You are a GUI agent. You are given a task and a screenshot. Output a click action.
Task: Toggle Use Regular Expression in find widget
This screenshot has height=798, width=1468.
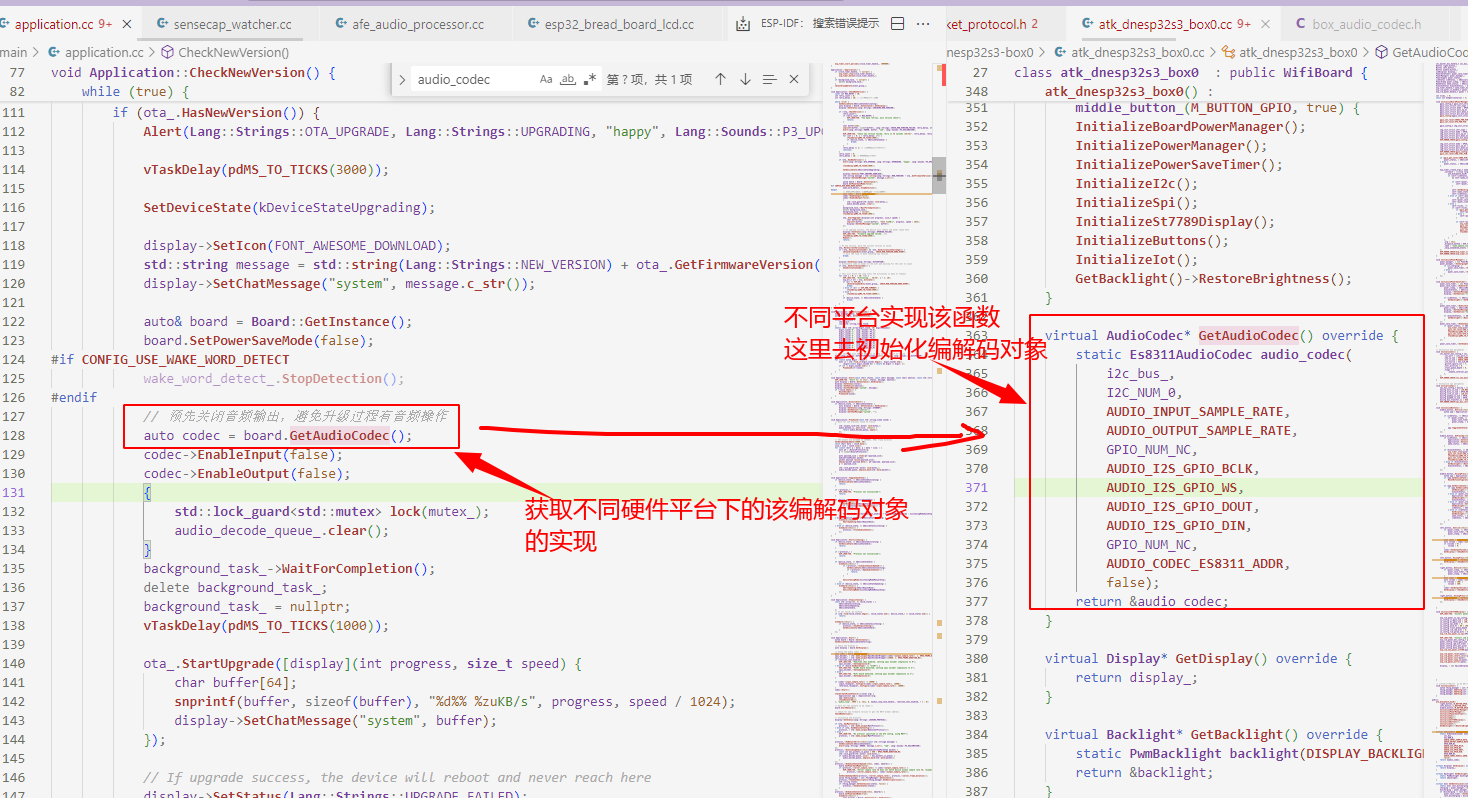590,79
